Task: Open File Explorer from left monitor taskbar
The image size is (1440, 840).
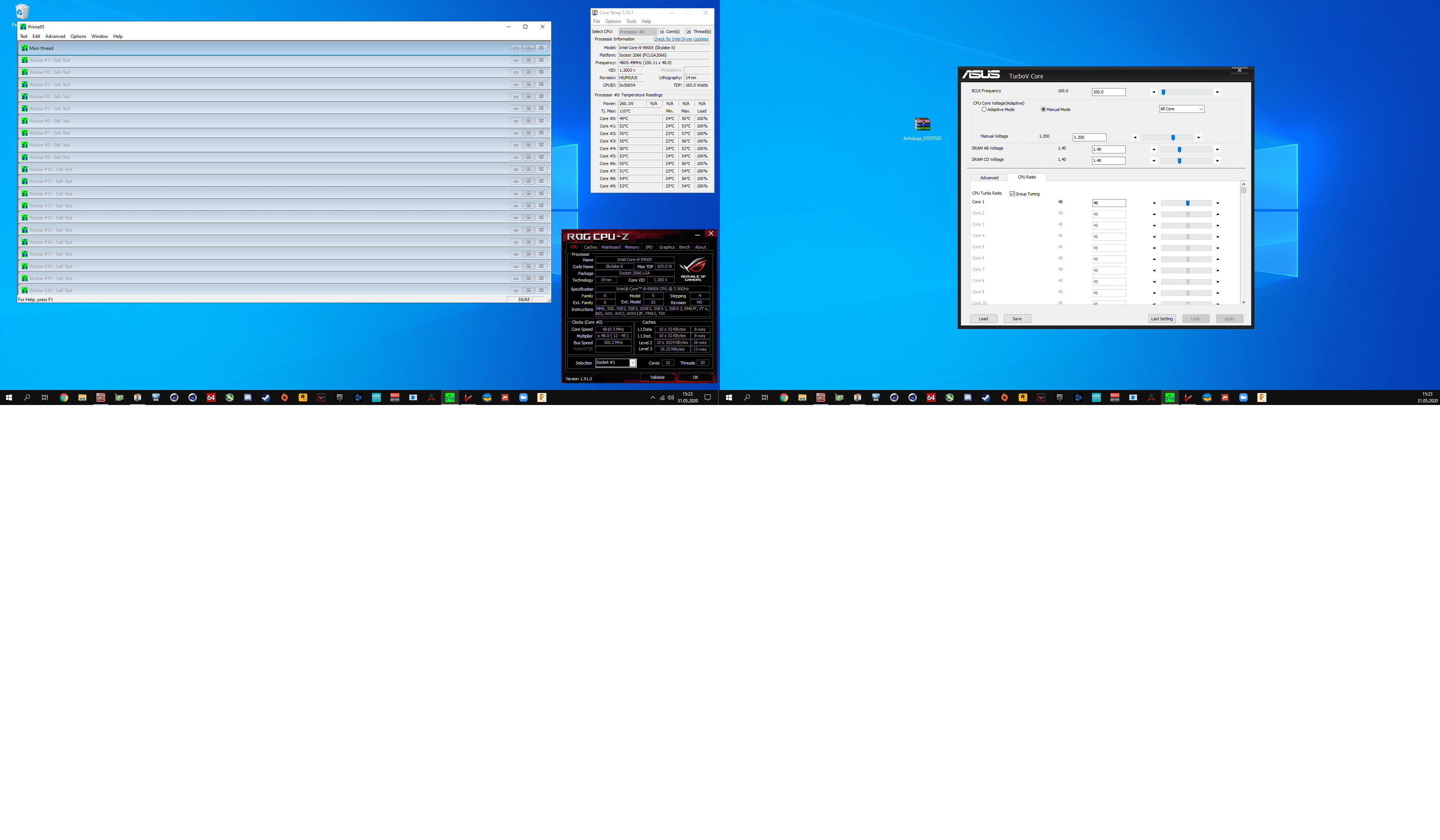Action: click(x=82, y=398)
